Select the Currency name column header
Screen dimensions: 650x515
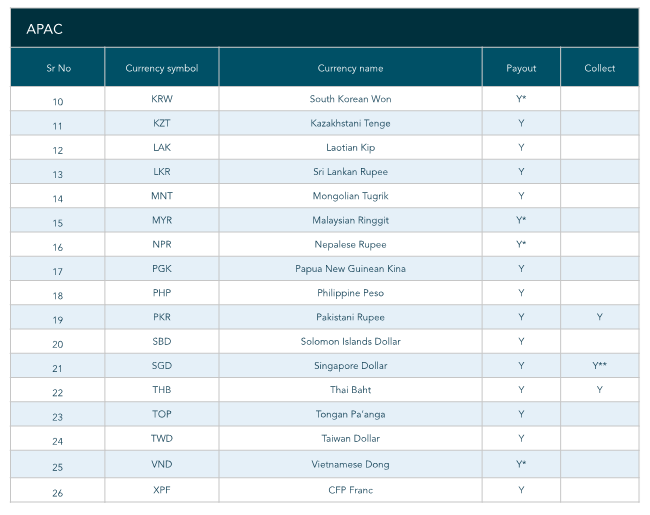(350, 68)
